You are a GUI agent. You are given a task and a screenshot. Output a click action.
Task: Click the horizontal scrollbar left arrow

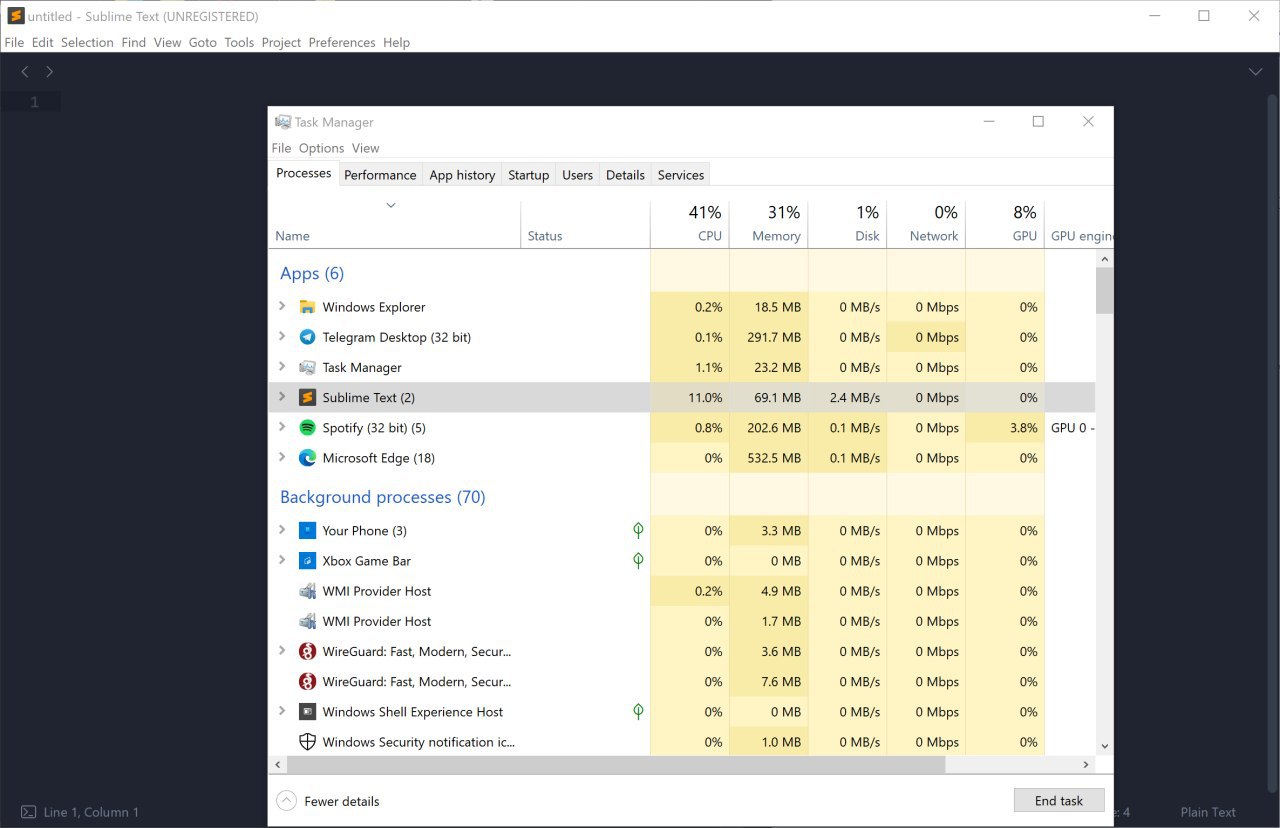pos(278,764)
